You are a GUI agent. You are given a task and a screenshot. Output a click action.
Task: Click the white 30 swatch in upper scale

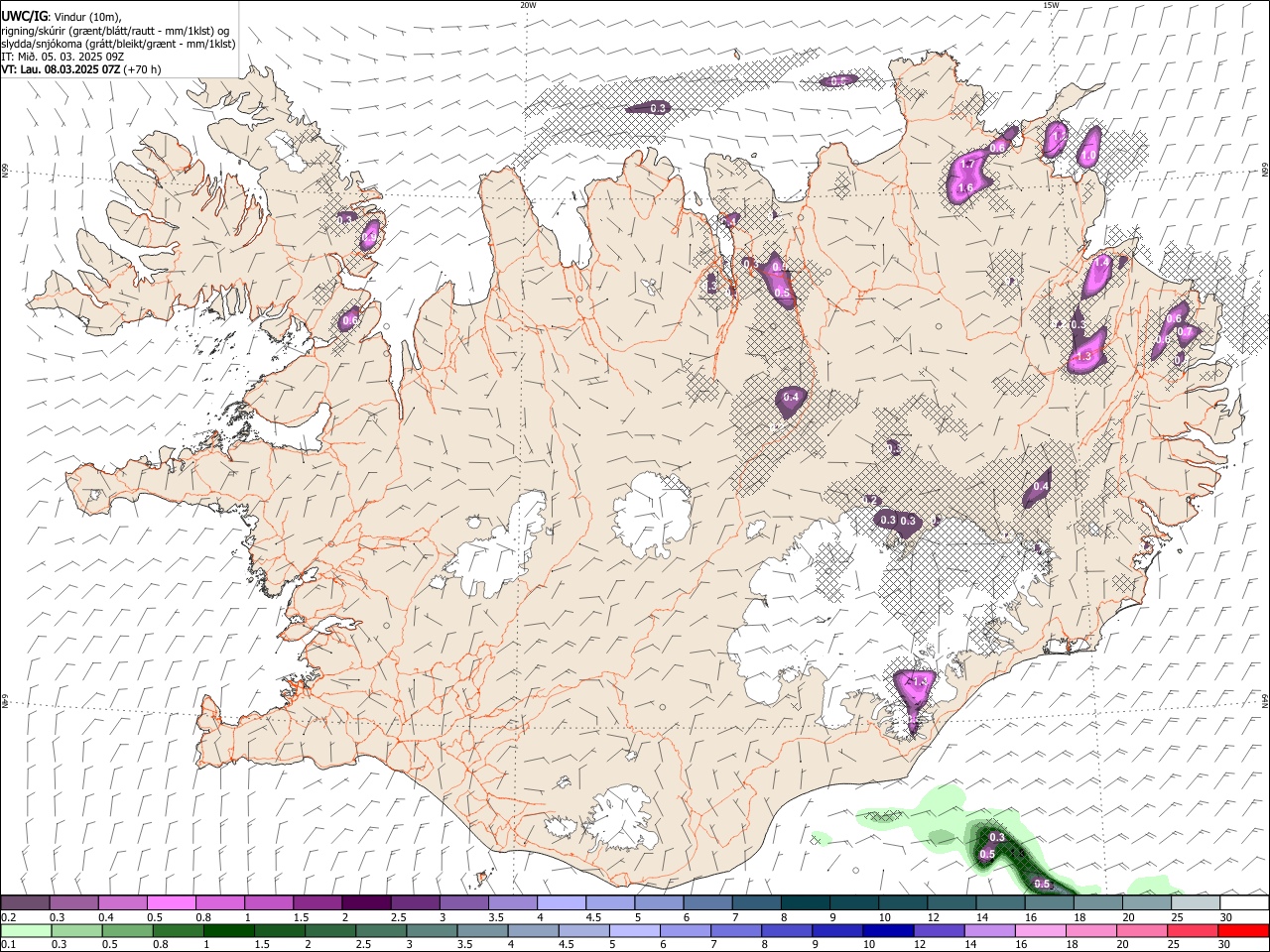1243,903
